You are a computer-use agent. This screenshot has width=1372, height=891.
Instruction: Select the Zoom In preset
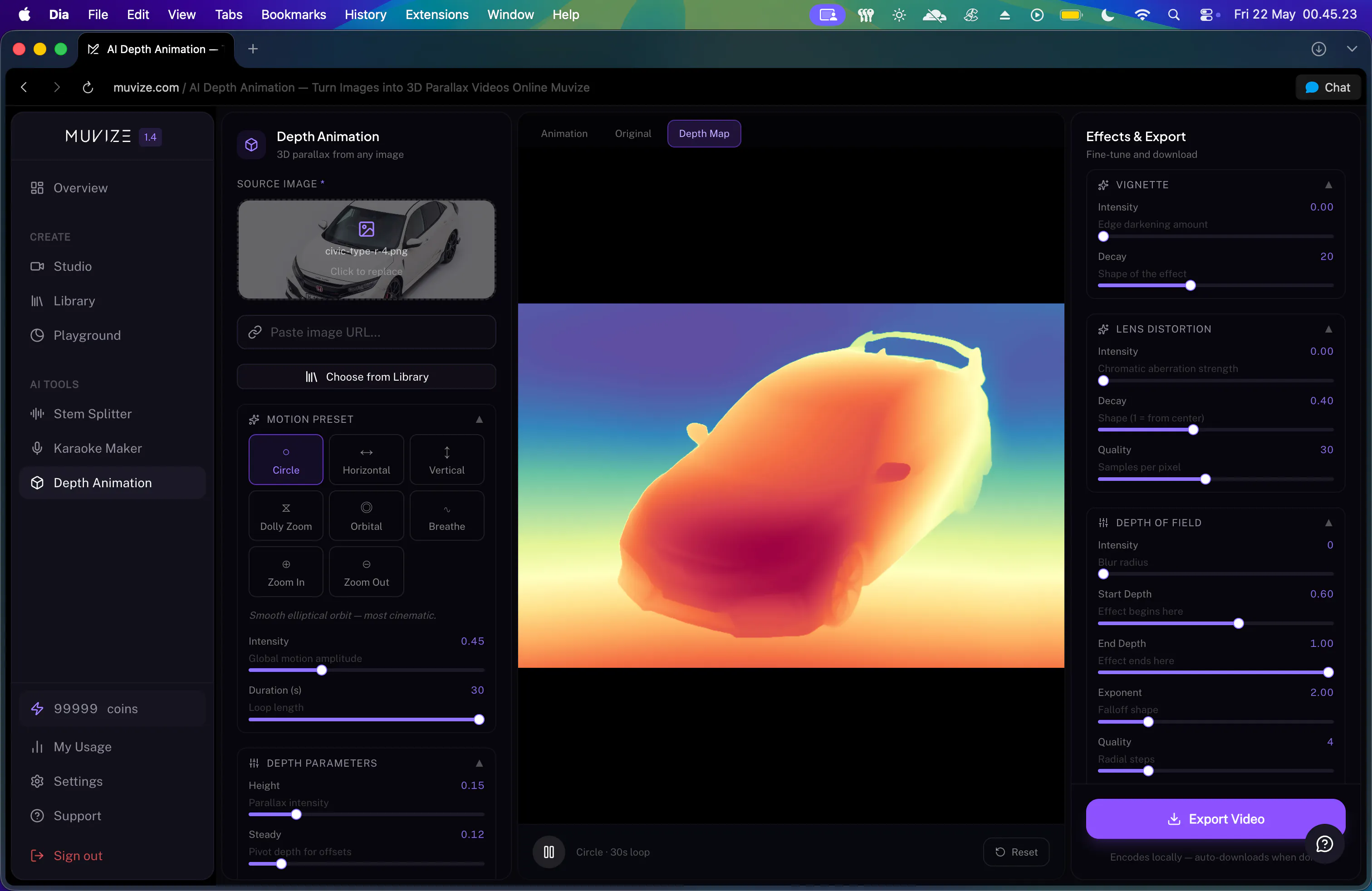286,572
